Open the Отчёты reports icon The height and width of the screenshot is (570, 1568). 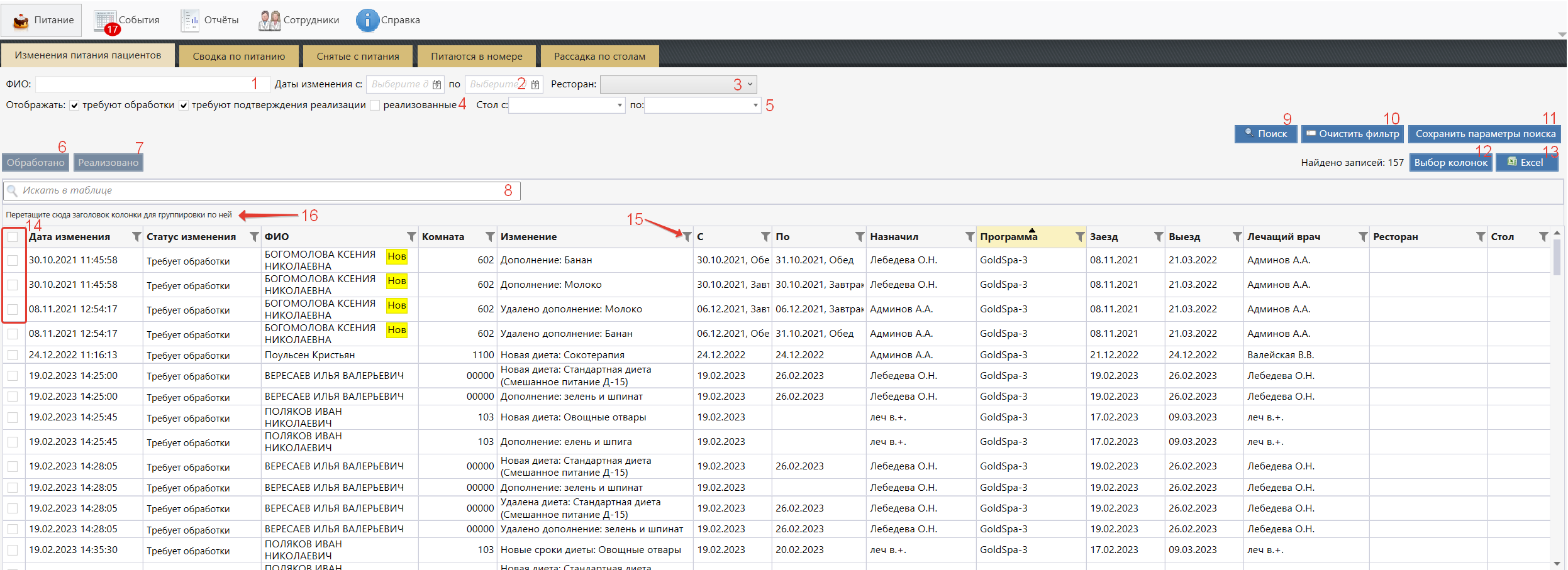point(210,20)
